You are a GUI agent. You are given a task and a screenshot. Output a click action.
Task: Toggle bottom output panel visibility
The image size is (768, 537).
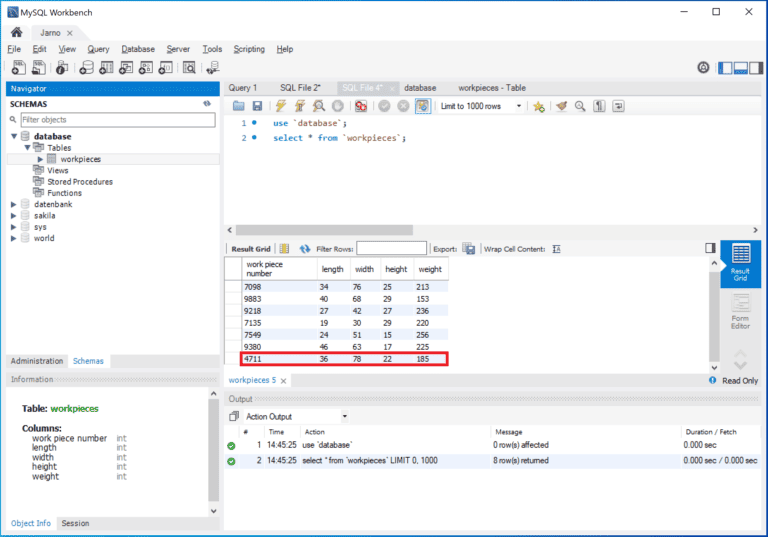click(741, 68)
